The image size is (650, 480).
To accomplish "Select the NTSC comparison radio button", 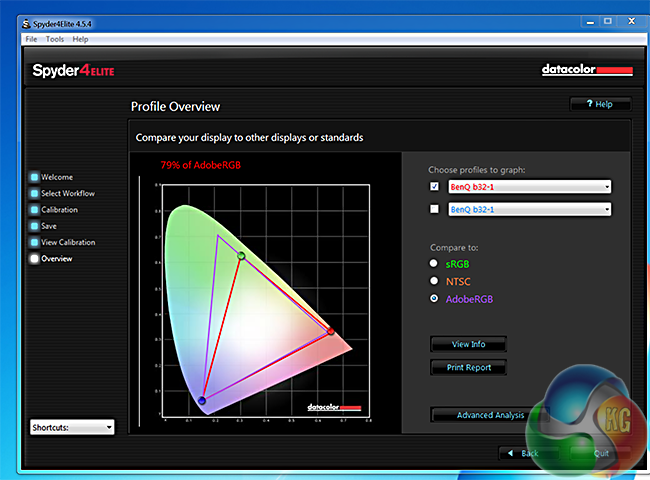I will (x=434, y=281).
